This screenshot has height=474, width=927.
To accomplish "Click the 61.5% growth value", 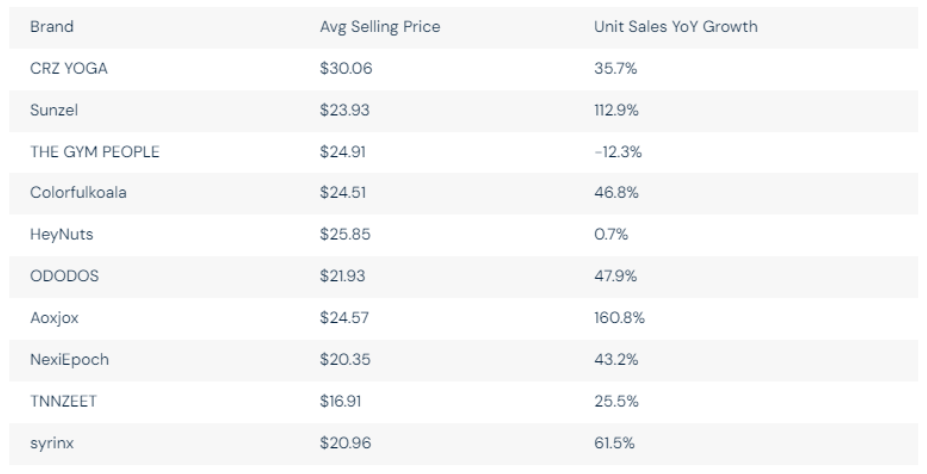I will tap(610, 444).
